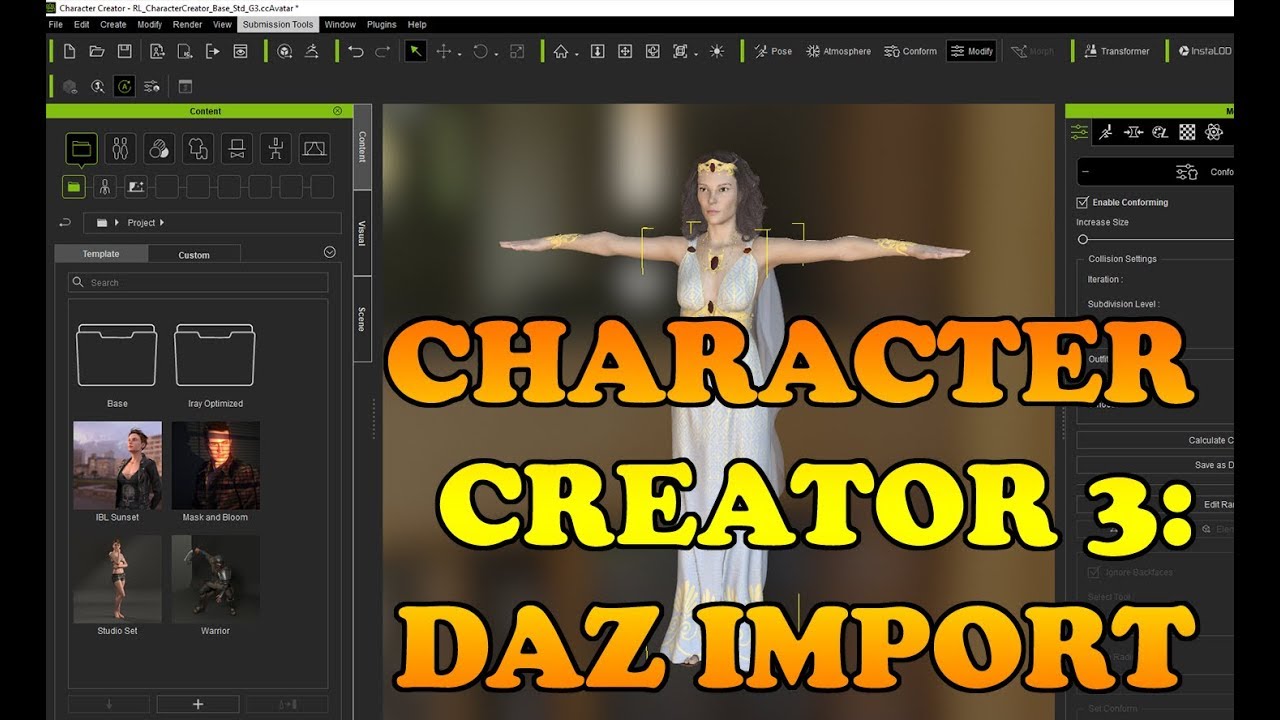1280x720 pixels.
Task: Click the New Project icon in toolbar
Action: click(x=69, y=51)
